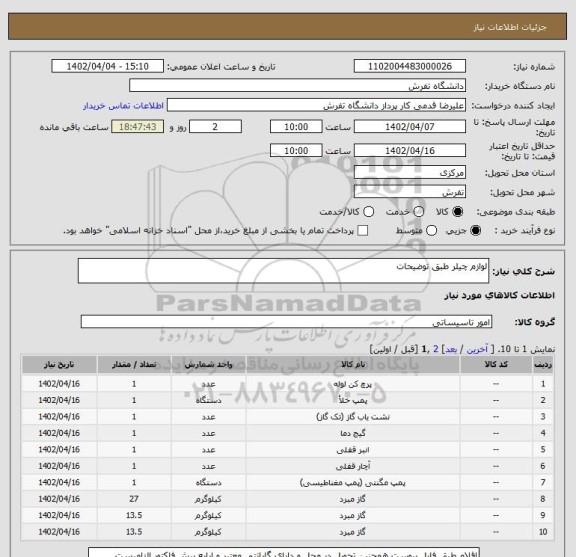The width and height of the screenshot is (576, 557).
Task: Click the price validity hour 10:00 field
Action: (x=296, y=151)
